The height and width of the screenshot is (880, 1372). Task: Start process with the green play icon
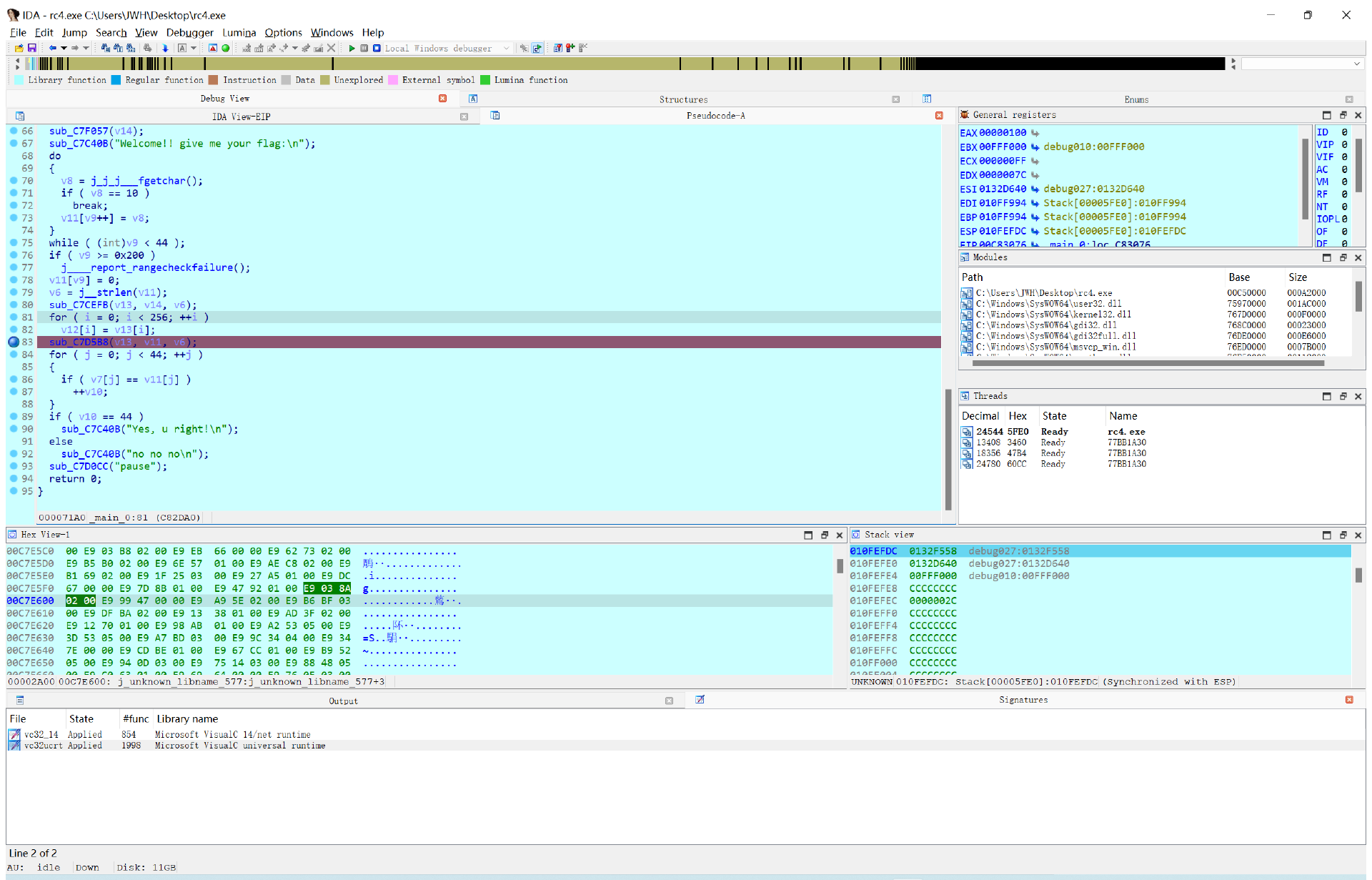[352, 48]
